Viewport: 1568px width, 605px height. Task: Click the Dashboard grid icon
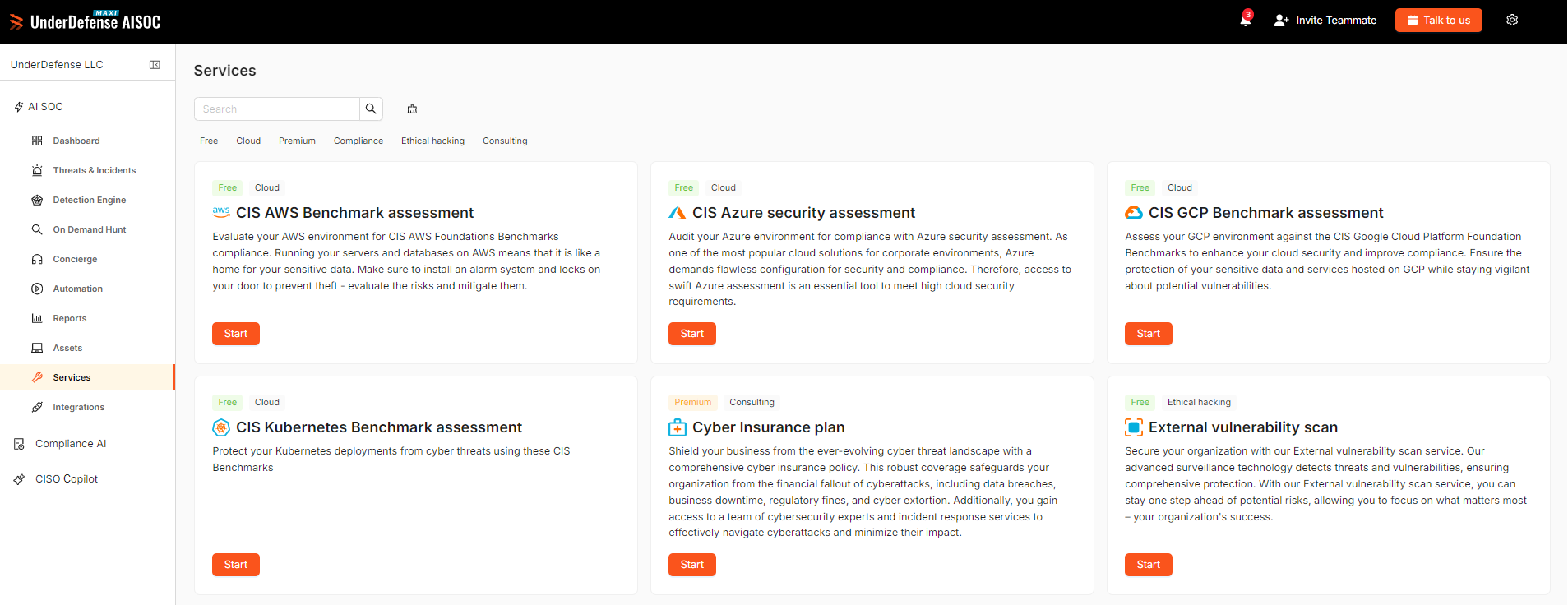pos(37,141)
